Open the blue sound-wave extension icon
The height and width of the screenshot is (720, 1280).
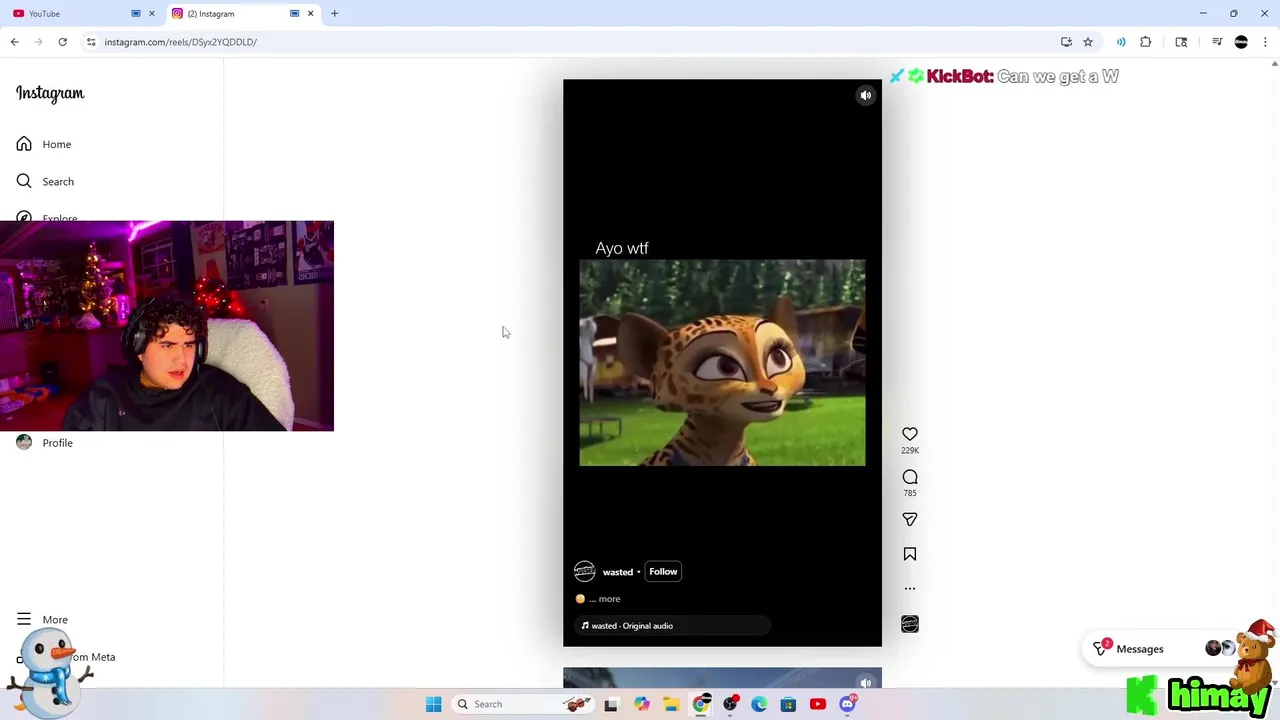(x=1121, y=42)
